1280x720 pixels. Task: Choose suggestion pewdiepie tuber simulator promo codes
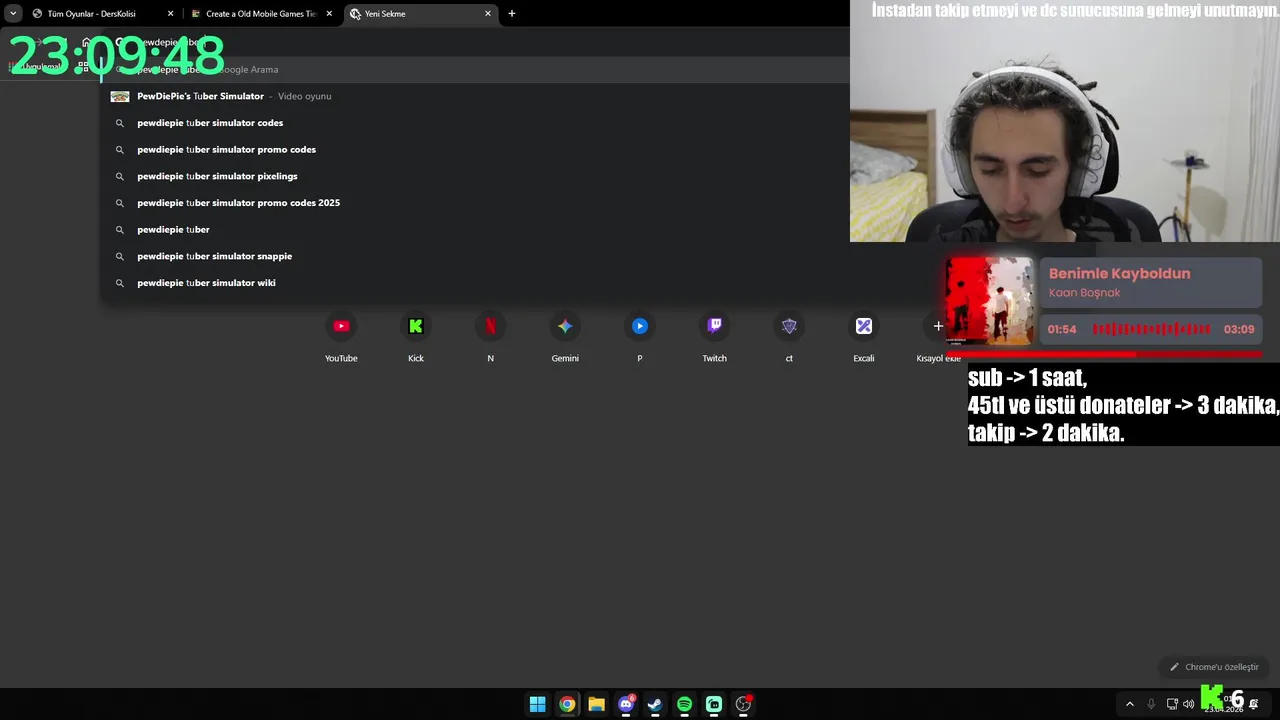pyautogui.click(x=474, y=149)
